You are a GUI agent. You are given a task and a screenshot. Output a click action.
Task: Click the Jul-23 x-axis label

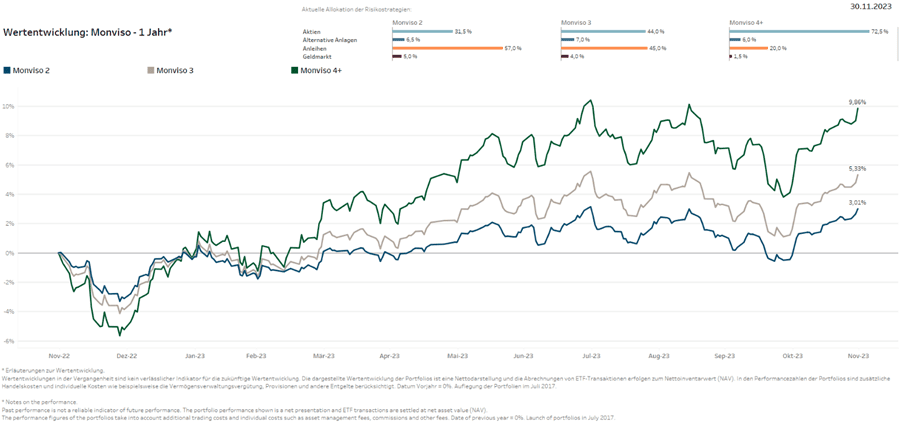(592, 356)
